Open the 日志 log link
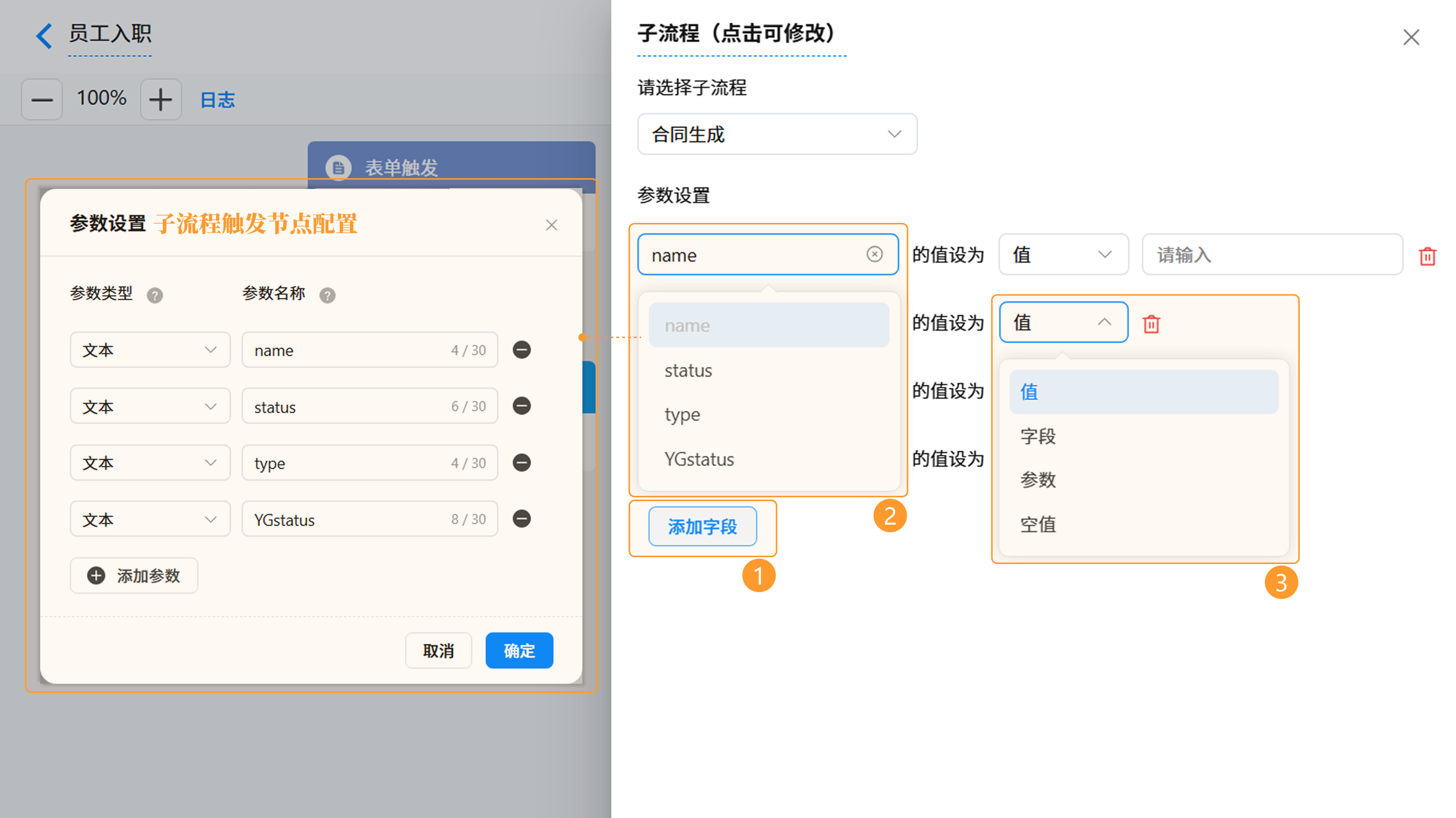1456x818 pixels. (218, 100)
